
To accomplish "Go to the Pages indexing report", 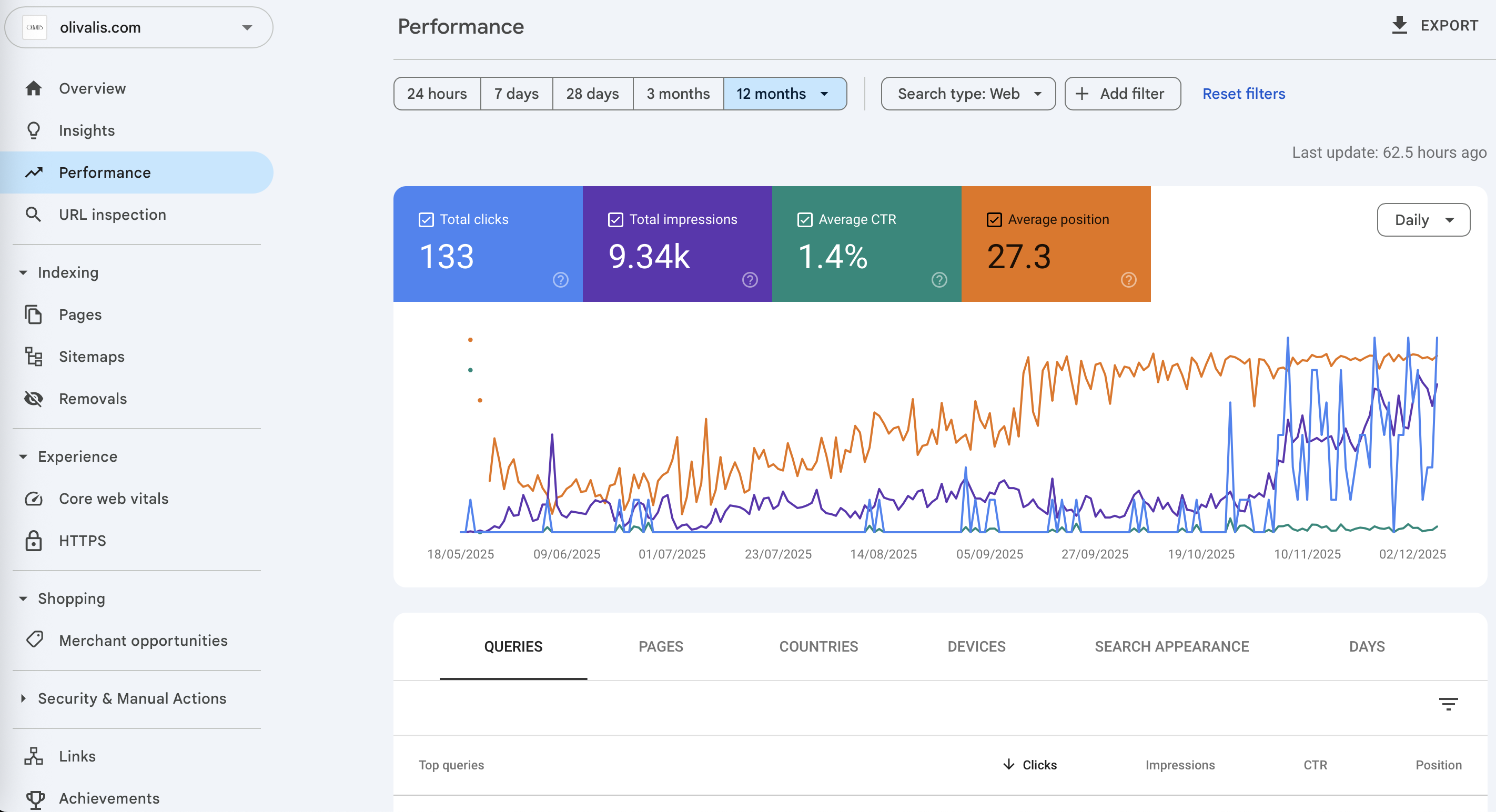I will [x=80, y=314].
